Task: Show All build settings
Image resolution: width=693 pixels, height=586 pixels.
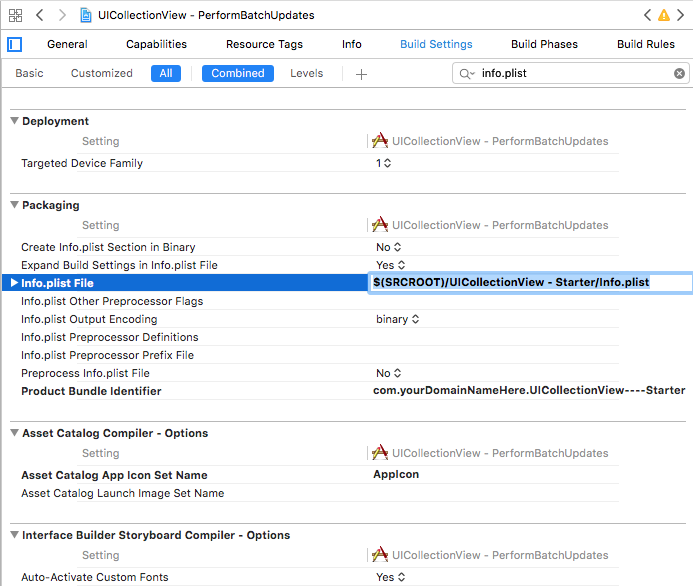Action: 166,73
